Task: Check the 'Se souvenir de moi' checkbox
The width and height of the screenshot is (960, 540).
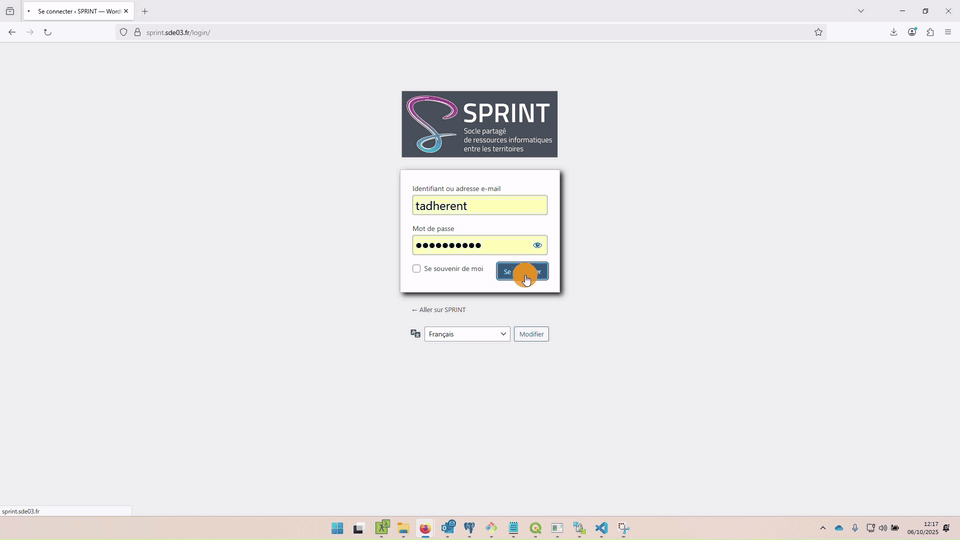Action: [416, 269]
